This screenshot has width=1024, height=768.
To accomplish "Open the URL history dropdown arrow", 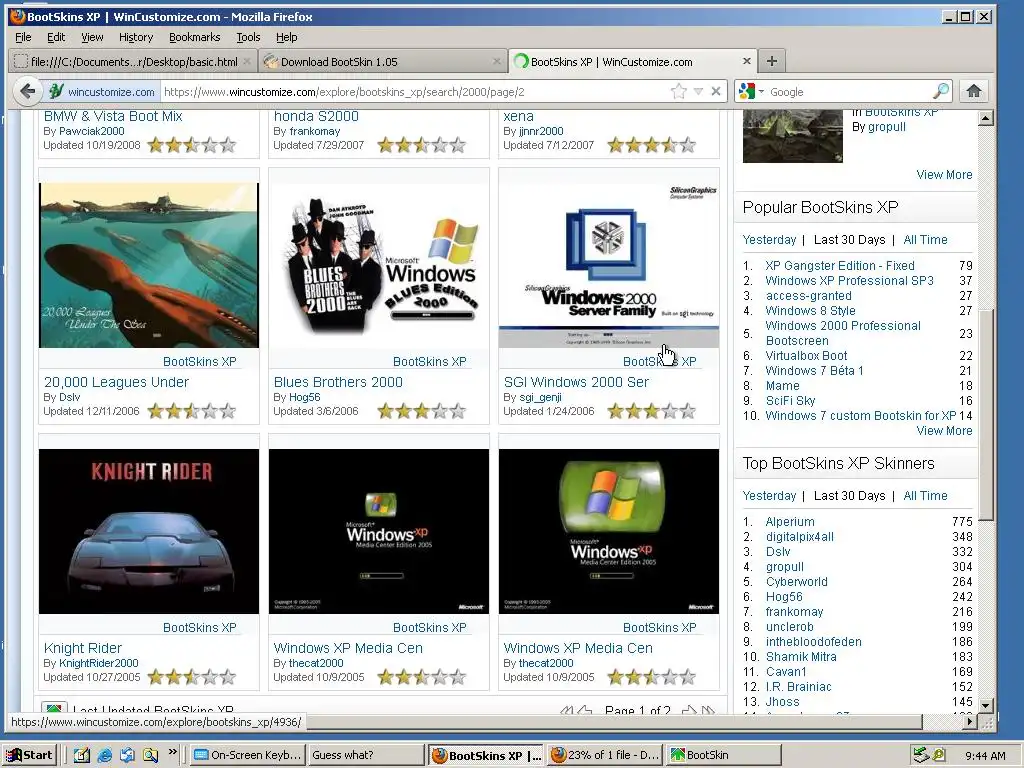I will click(698, 91).
